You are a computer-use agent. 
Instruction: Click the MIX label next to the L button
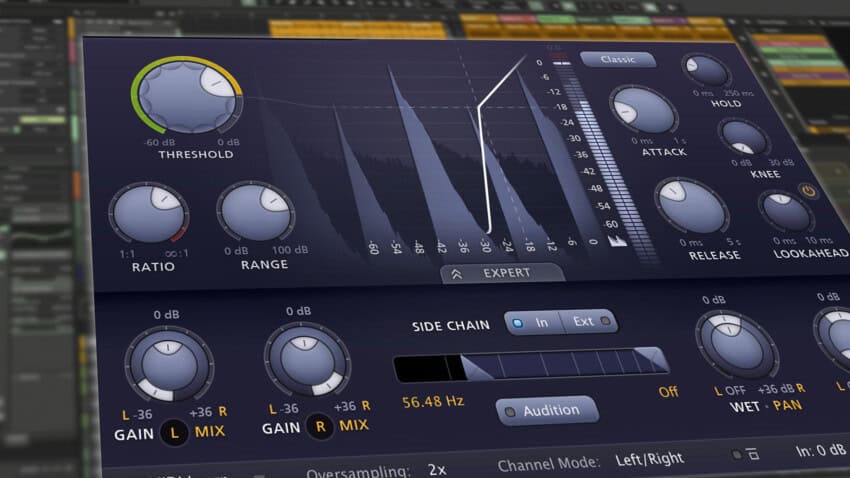pyautogui.click(x=210, y=431)
